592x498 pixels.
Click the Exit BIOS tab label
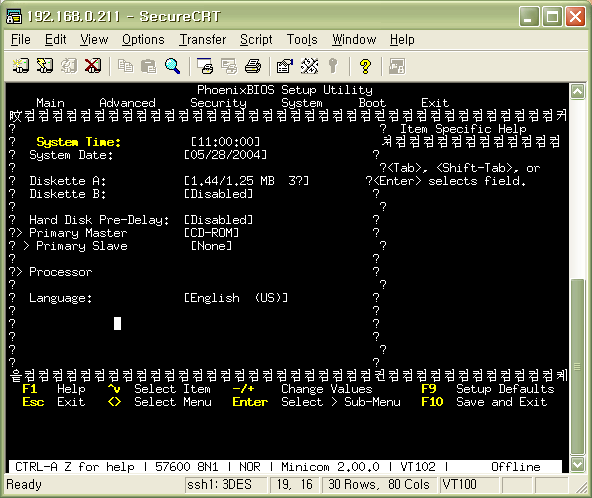(x=435, y=103)
